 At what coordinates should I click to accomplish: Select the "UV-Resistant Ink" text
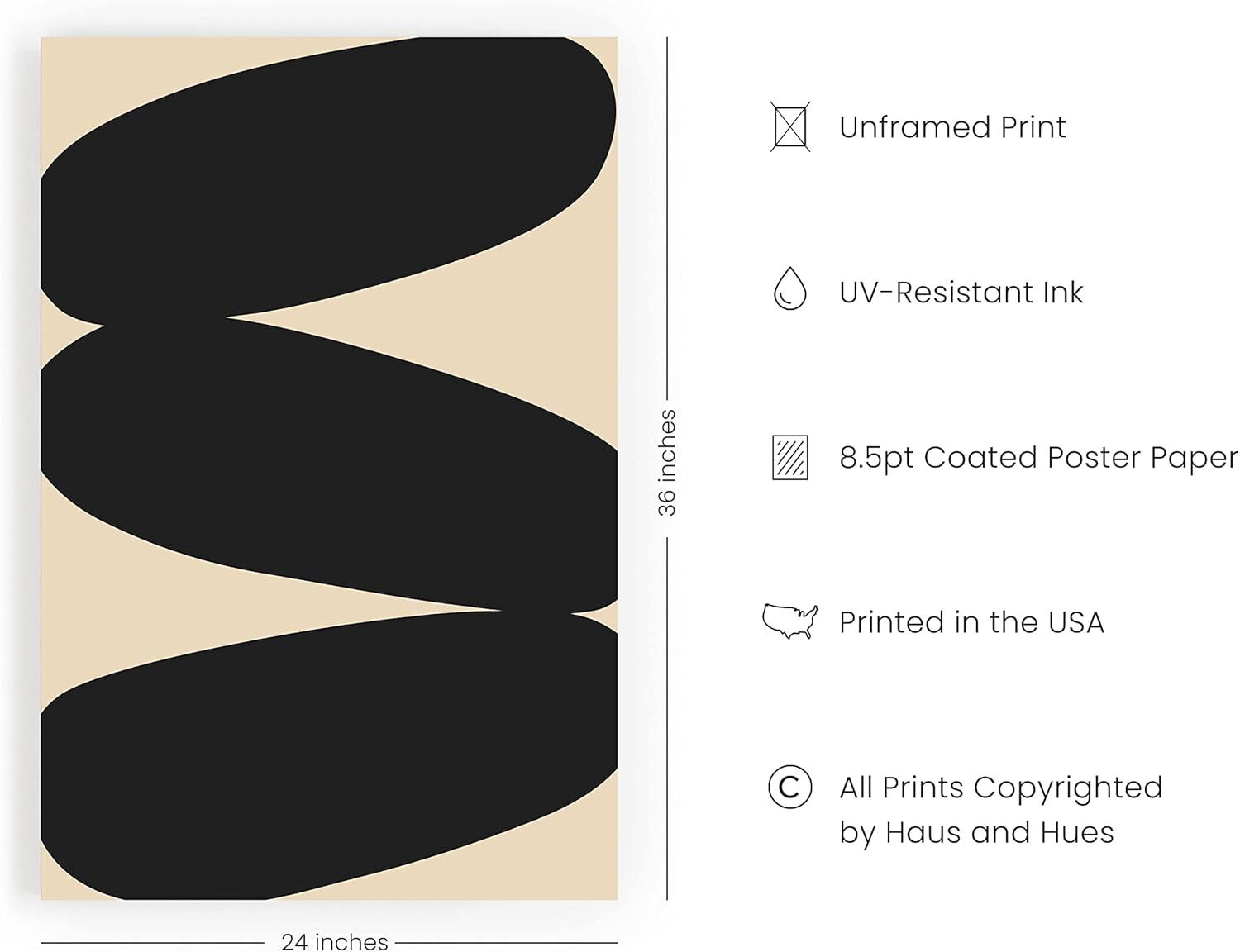point(961,293)
